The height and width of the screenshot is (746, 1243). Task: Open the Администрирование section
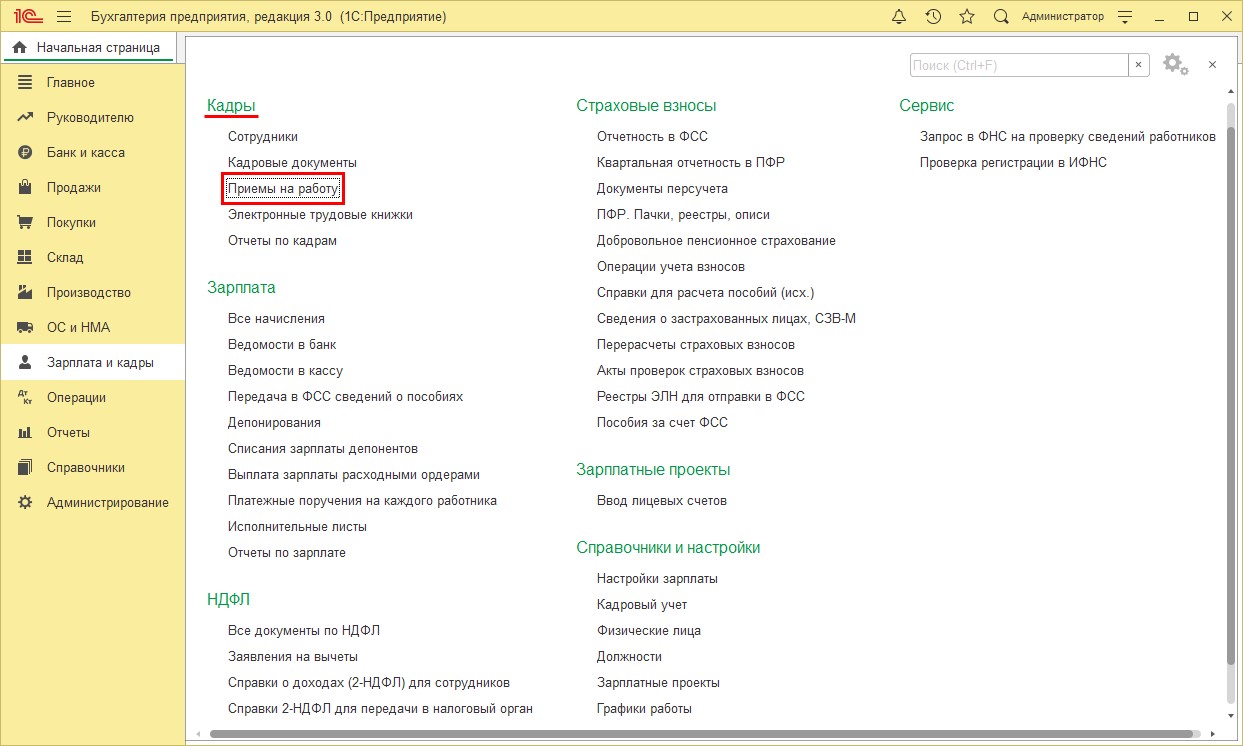pos(107,503)
